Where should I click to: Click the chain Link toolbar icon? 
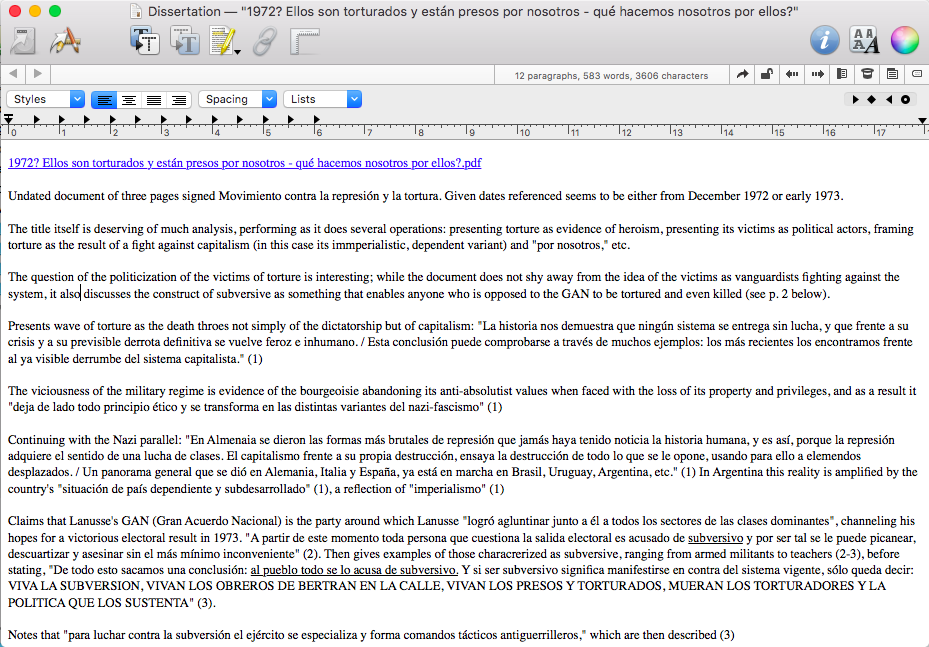pos(265,41)
